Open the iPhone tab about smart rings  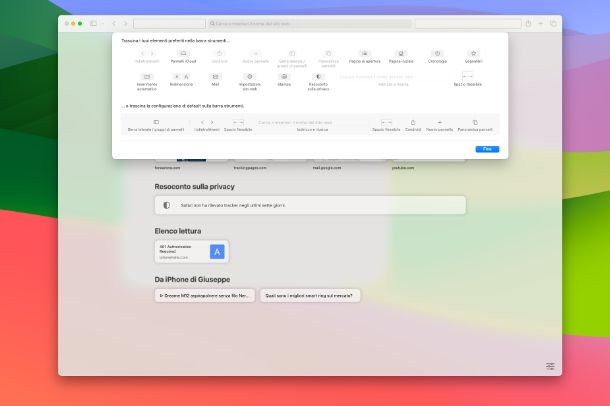310,296
